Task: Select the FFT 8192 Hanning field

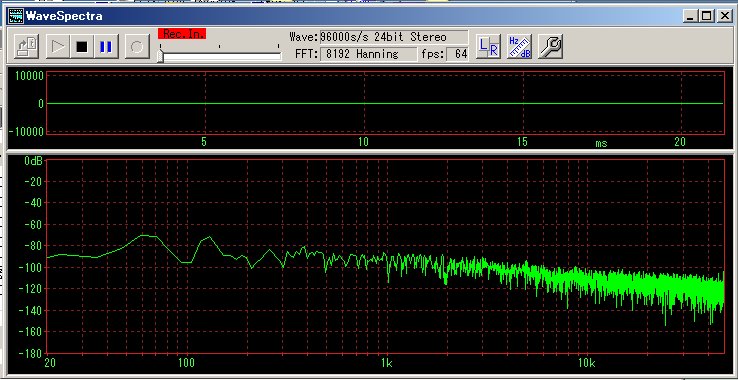Action: [x=369, y=54]
